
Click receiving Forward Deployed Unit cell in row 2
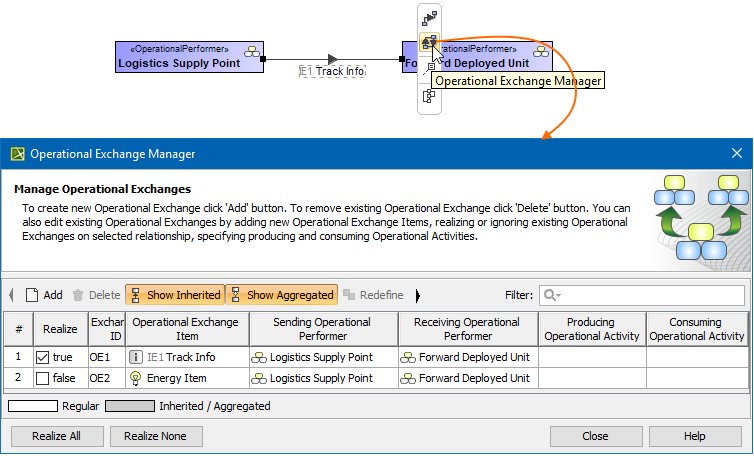point(468,379)
